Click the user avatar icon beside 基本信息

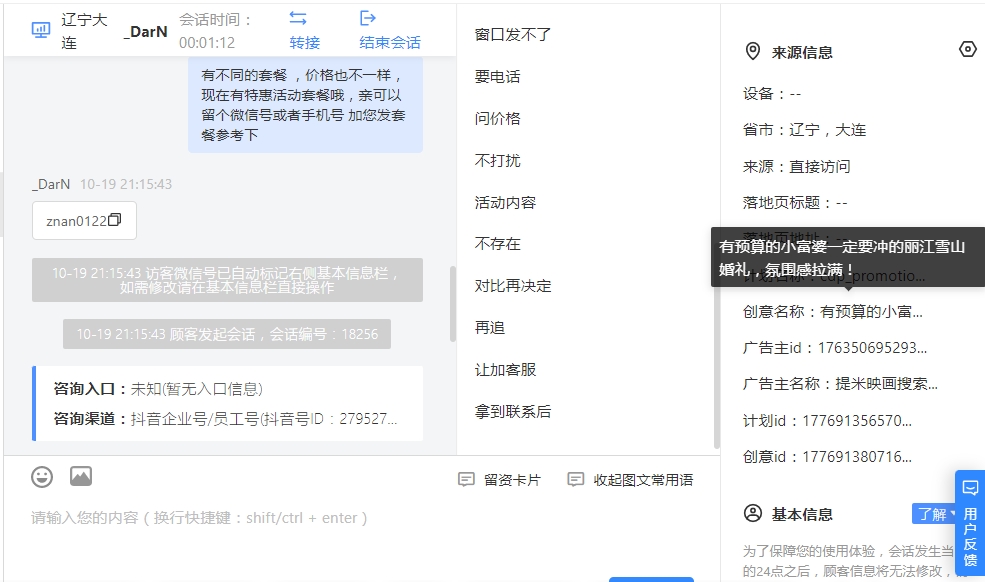(x=753, y=513)
